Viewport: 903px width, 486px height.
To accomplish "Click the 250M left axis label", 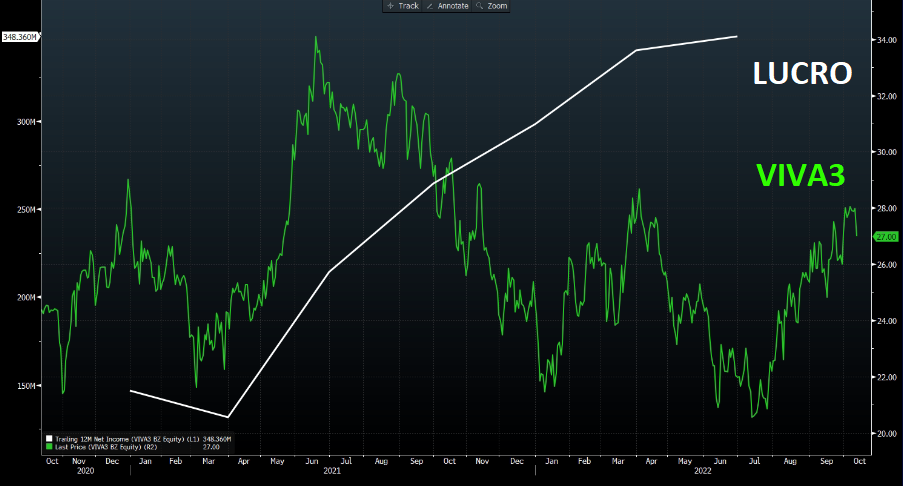I will [x=26, y=210].
